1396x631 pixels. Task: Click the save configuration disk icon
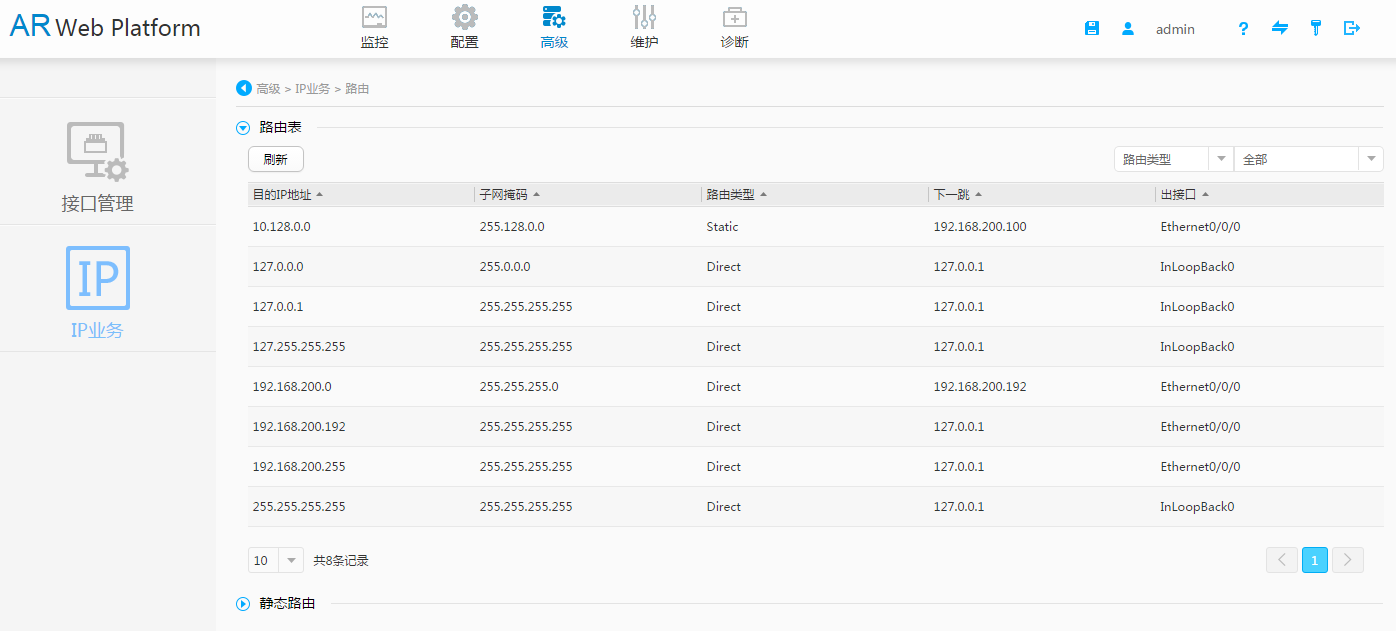tap(1092, 29)
